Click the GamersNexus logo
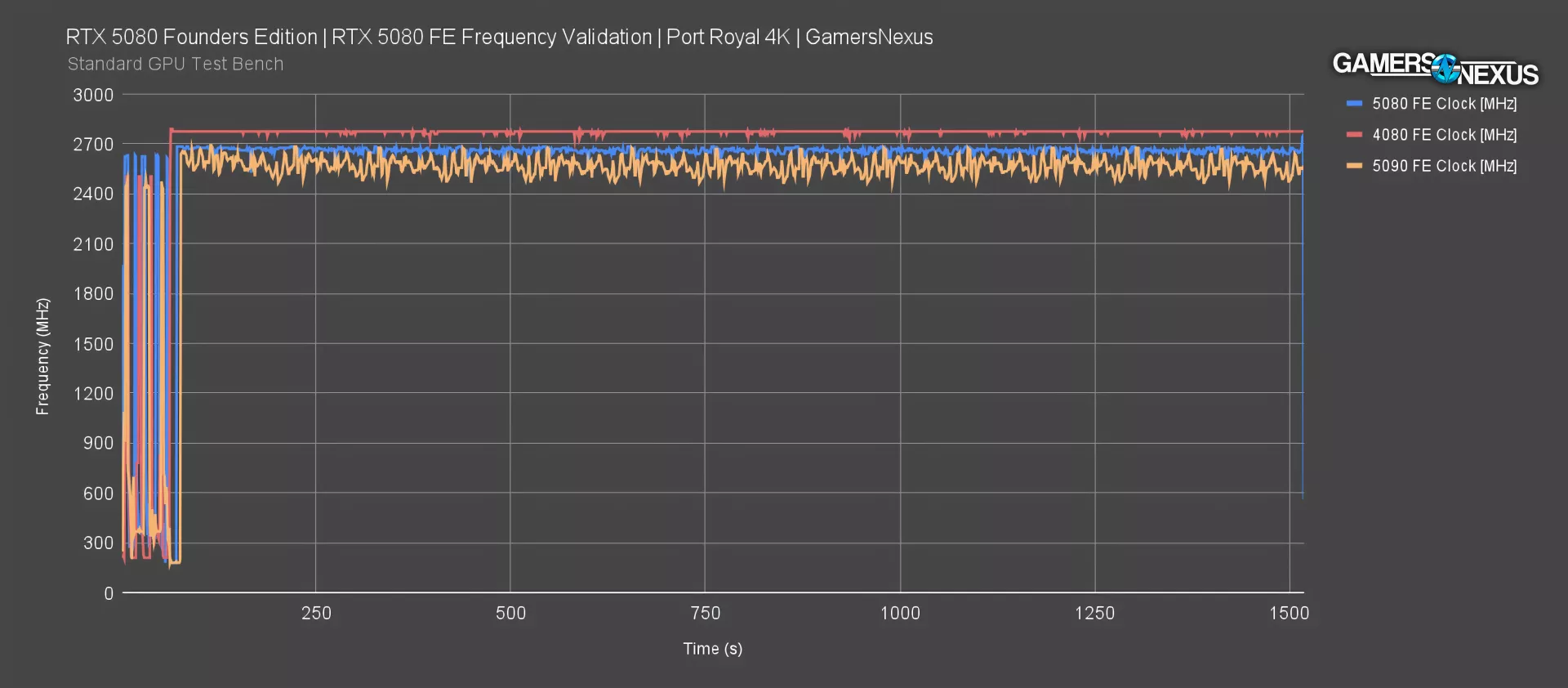The image size is (1568, 688). coord(1435,69)
